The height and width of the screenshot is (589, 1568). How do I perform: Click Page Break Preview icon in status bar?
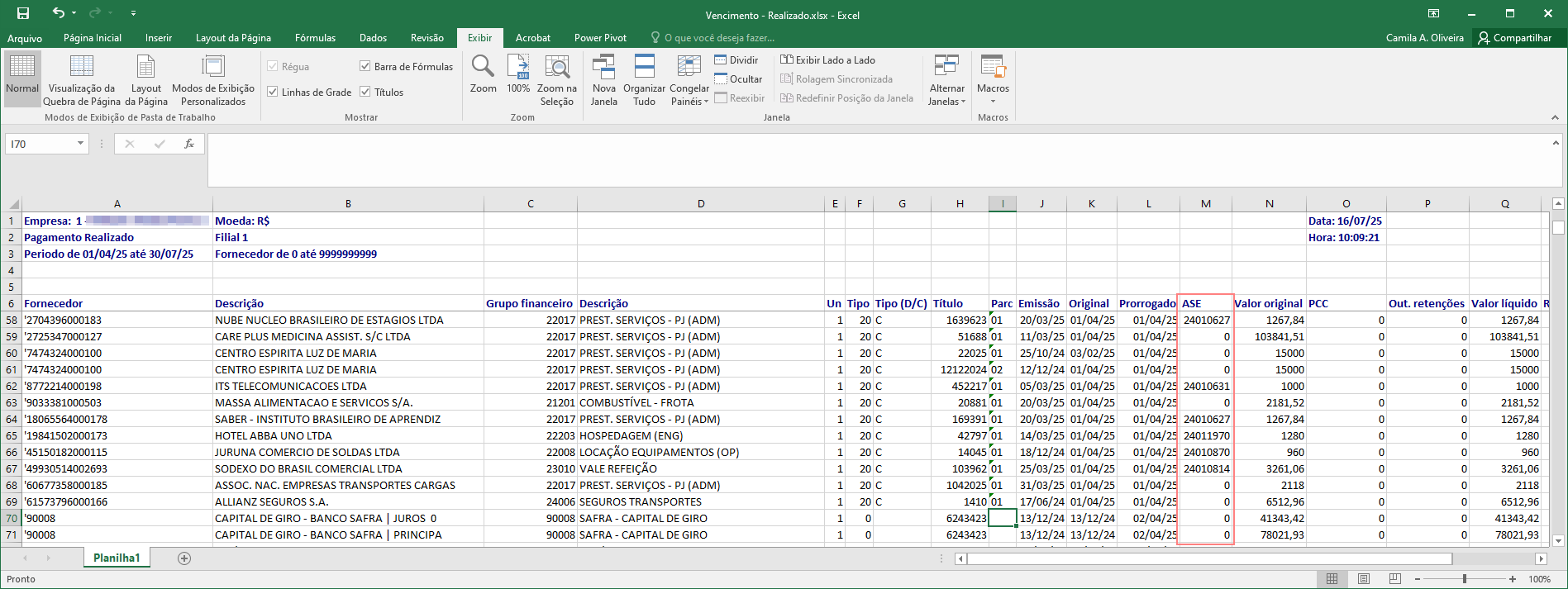coord(1395,579)
